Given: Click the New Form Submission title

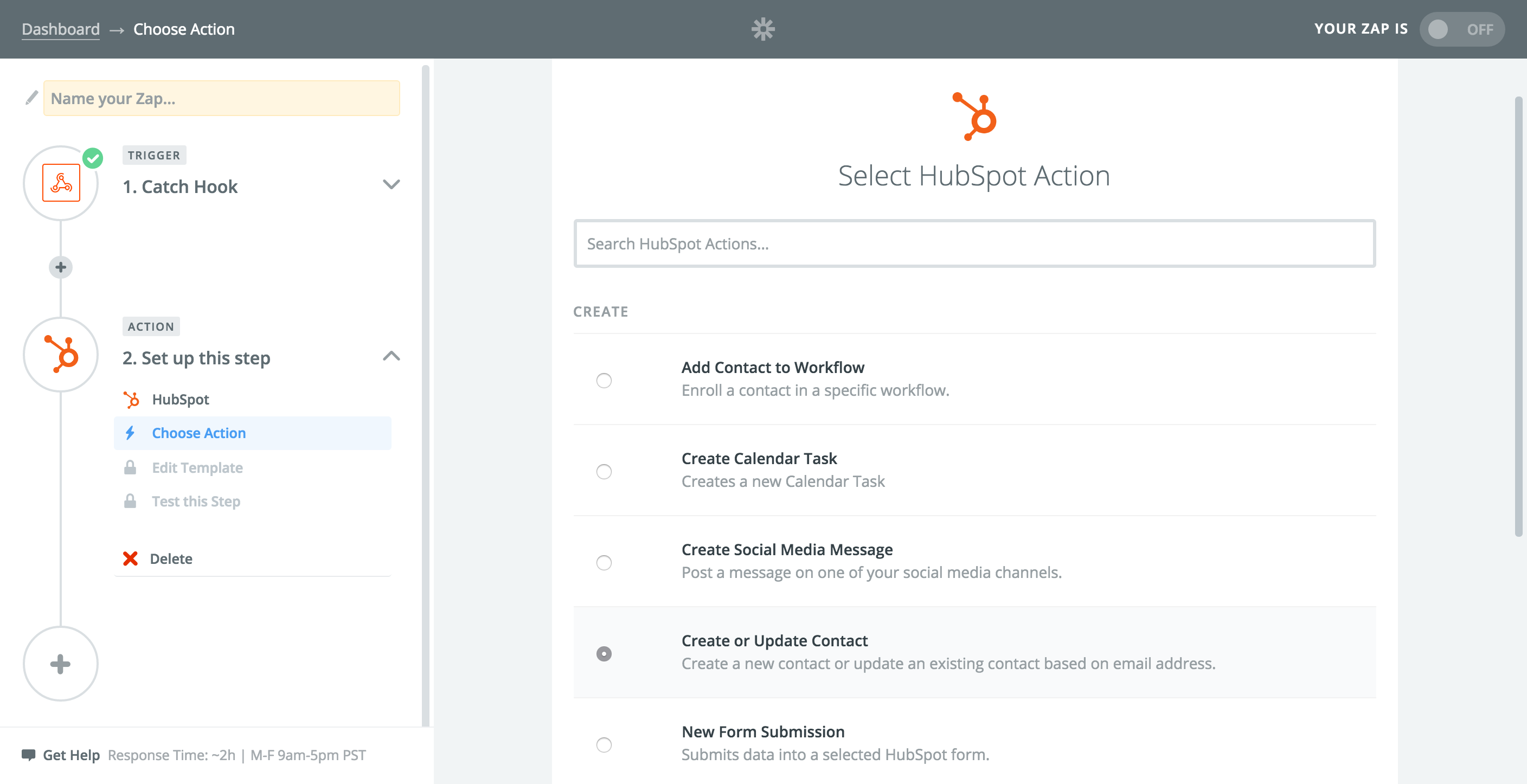Looking at the screenshot, I should click(x=763, y=732).
